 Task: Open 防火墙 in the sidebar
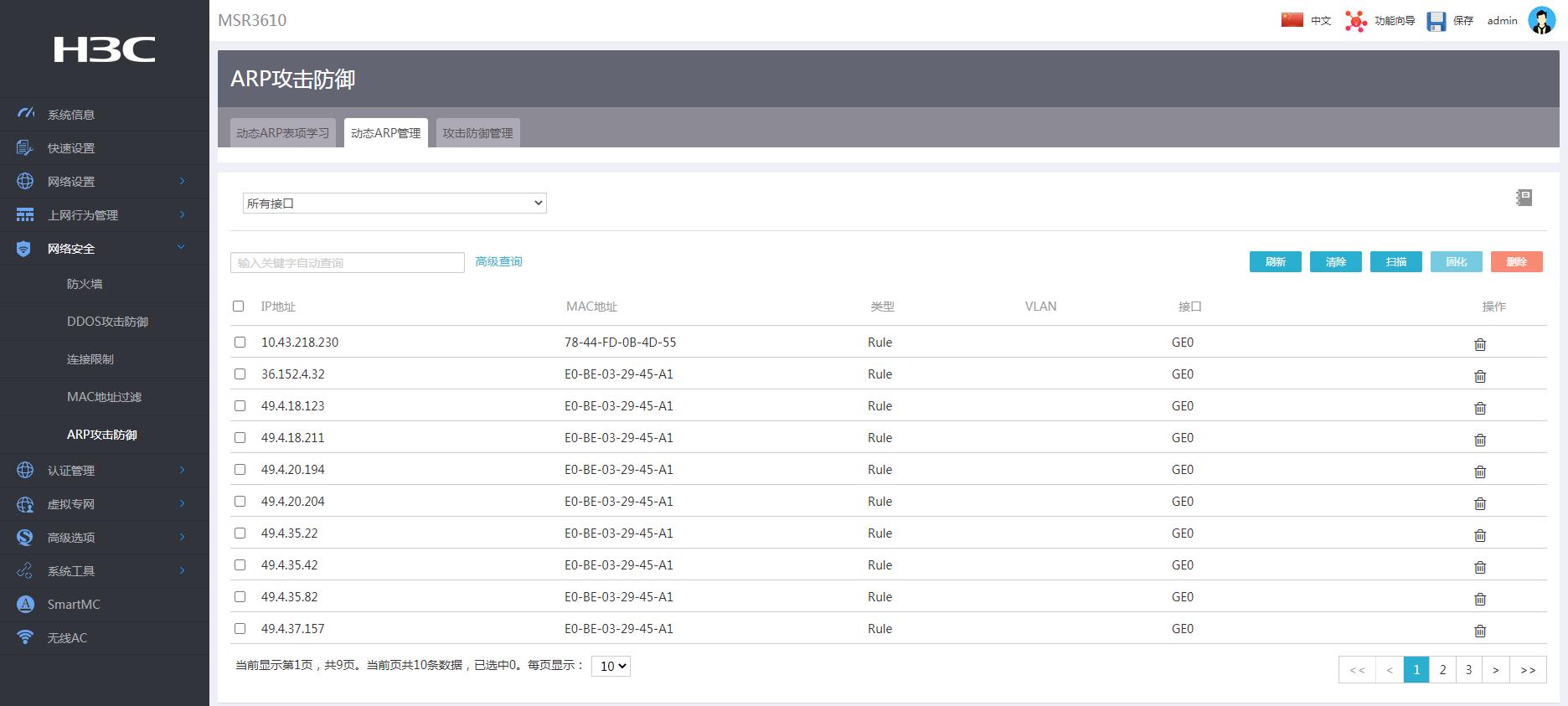tap(85, 284)
